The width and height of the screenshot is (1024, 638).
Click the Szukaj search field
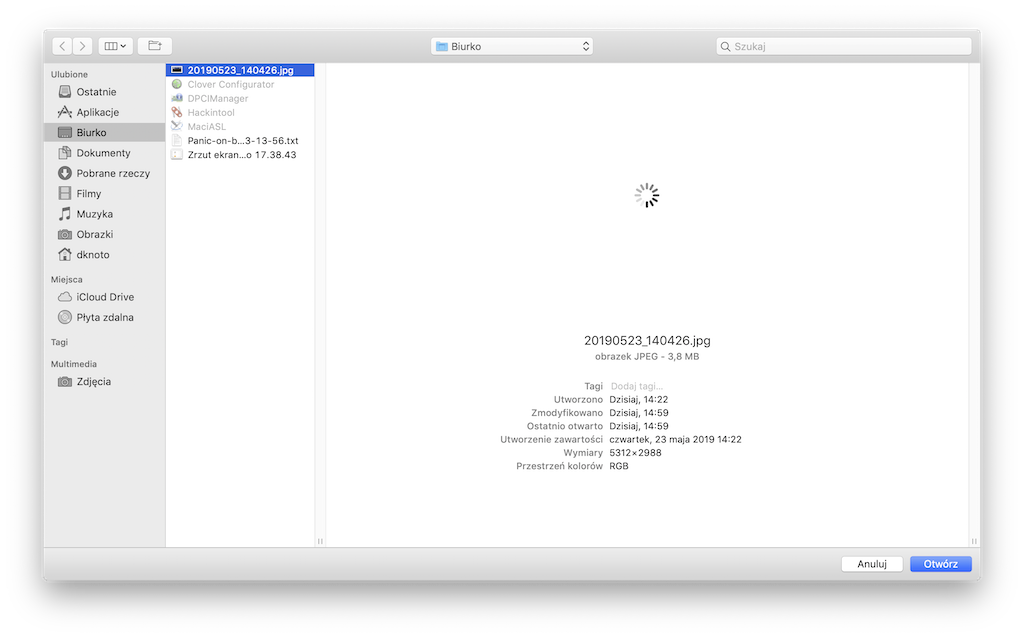coord(843,46)
